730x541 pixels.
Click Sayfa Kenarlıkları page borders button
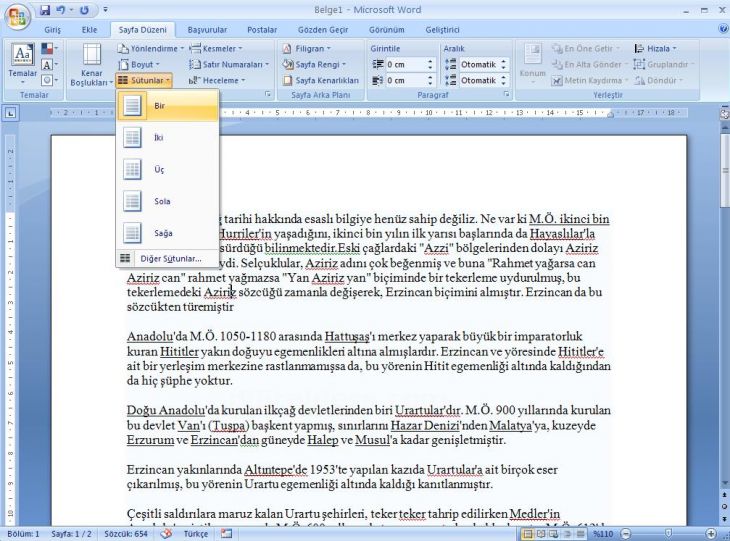[x=321, y=80]
